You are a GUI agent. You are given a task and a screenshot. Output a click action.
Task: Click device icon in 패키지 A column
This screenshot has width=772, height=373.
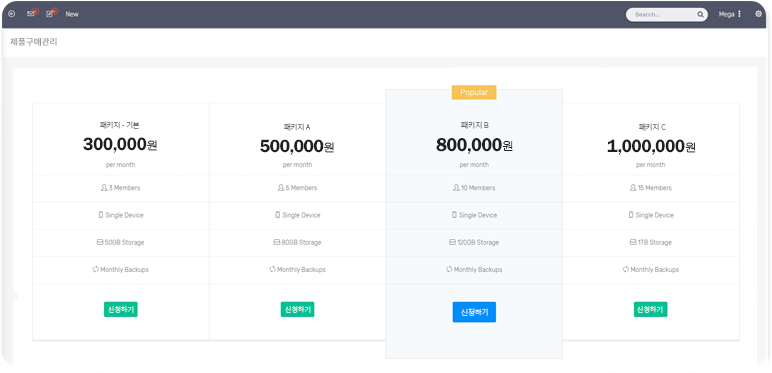[x=278, y=215]
